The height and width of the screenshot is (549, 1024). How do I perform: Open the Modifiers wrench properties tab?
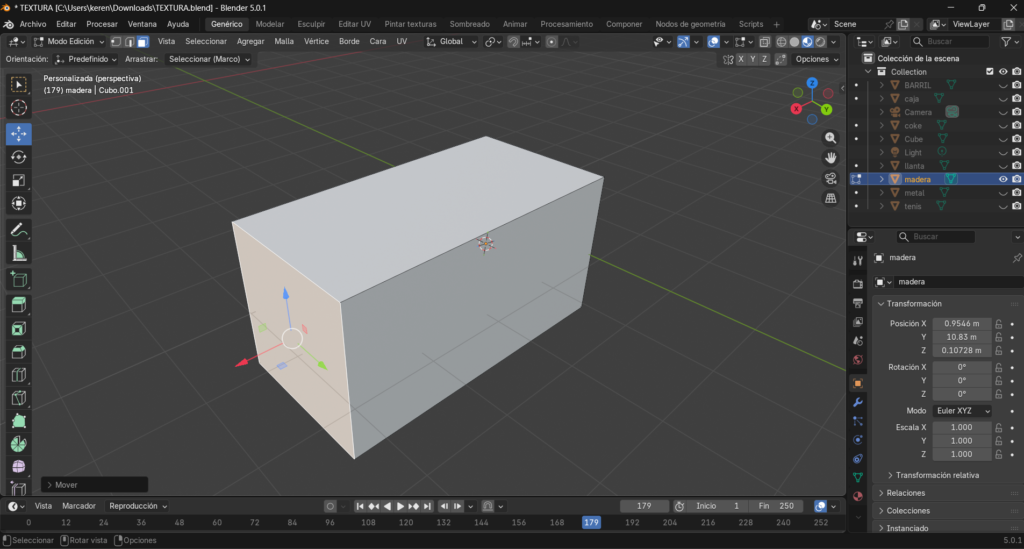click(x=857, y=402)
